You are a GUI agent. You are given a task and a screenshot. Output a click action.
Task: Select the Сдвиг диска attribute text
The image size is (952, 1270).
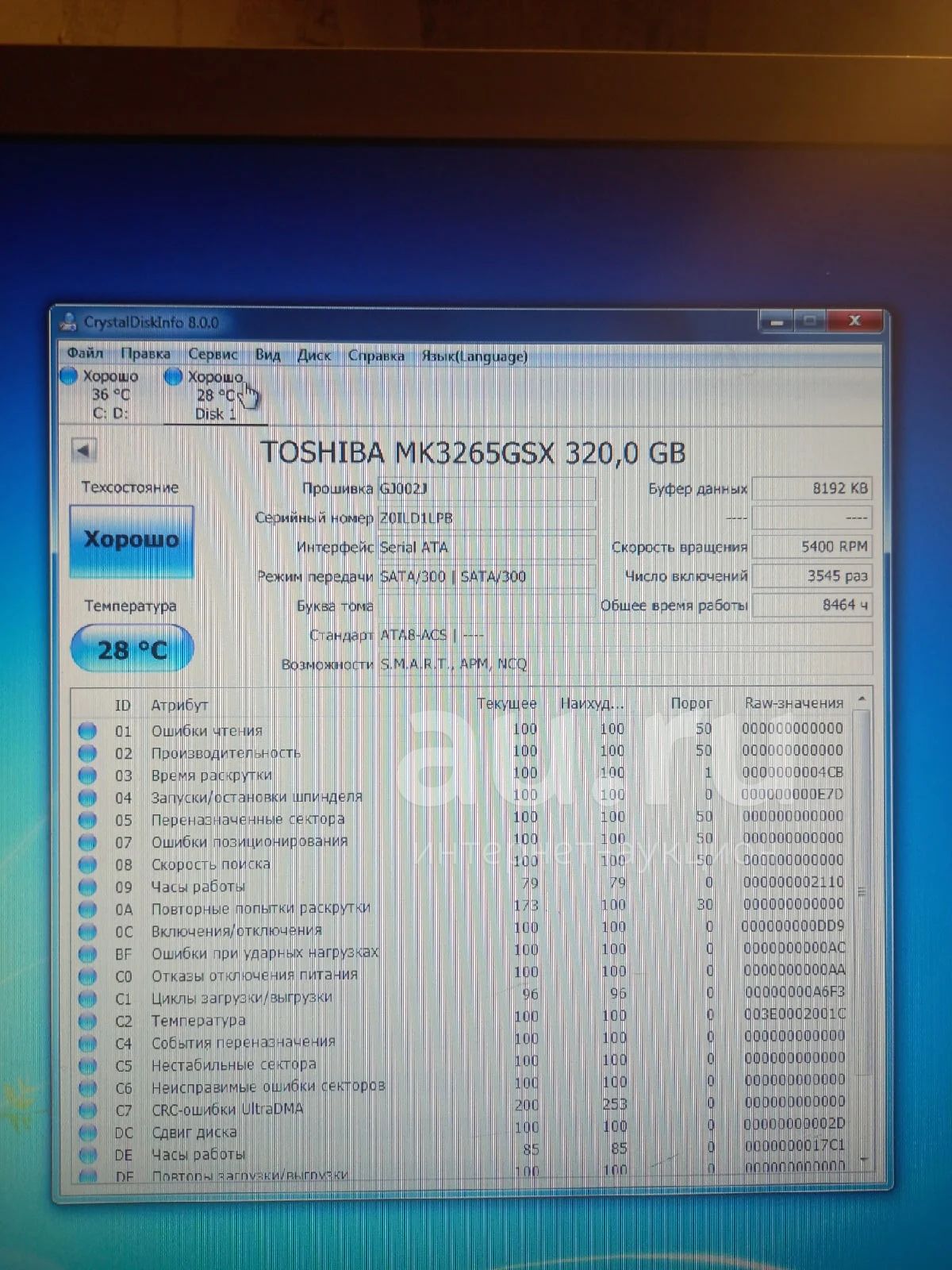[194, 1132]
